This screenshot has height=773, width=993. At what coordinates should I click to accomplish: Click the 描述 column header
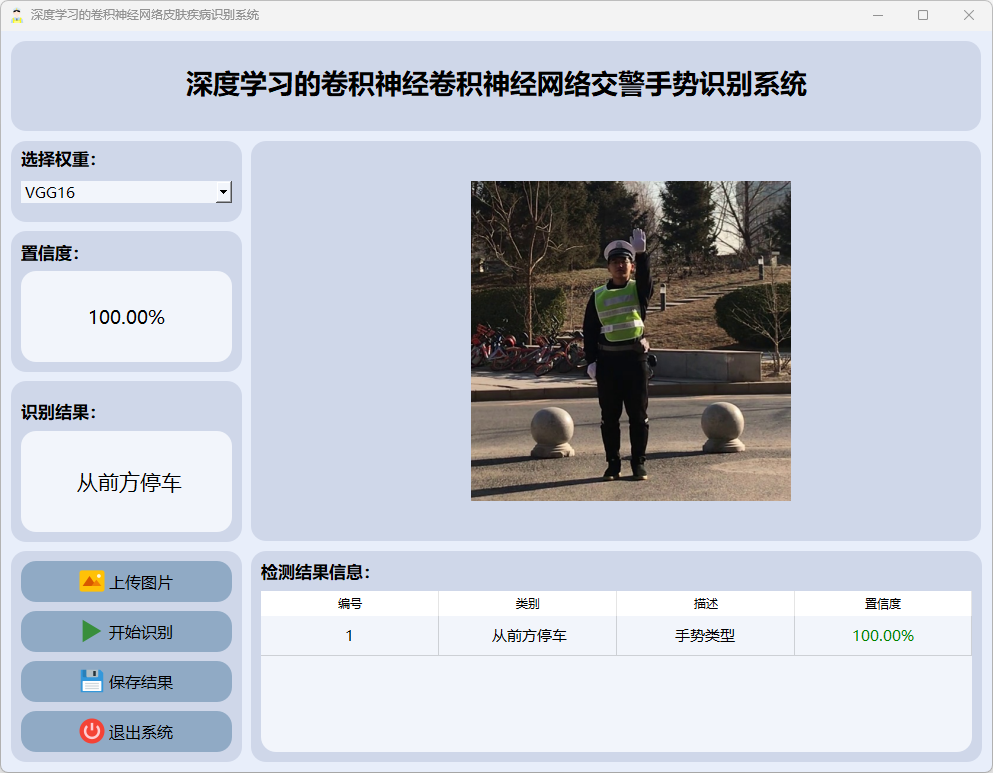click(x=705, y=603)
